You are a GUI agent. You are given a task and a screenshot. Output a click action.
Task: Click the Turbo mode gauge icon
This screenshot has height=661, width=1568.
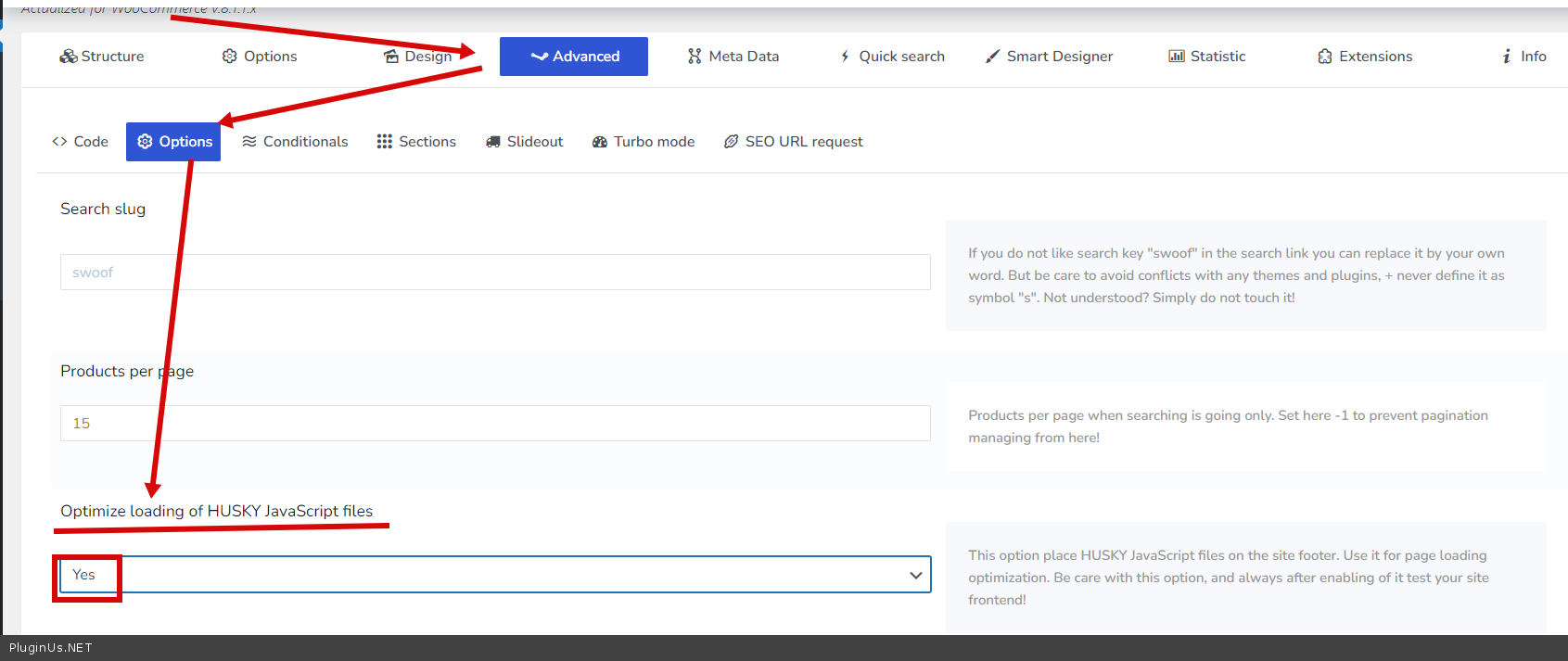[x=600, y=142]
